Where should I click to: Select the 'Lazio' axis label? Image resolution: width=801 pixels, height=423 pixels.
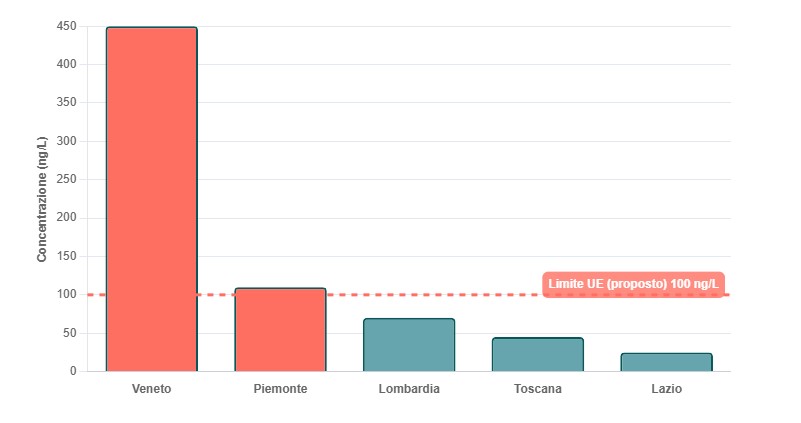coord(666,388)
